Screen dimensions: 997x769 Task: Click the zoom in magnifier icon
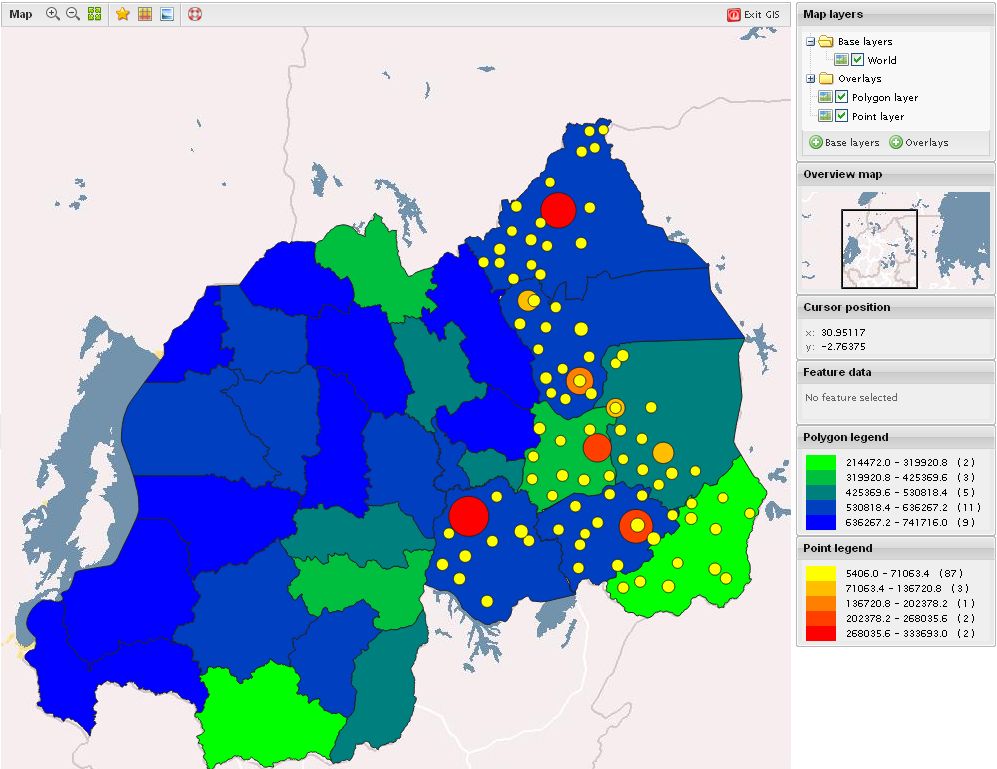pyautogui.click(x=53, y=14)
